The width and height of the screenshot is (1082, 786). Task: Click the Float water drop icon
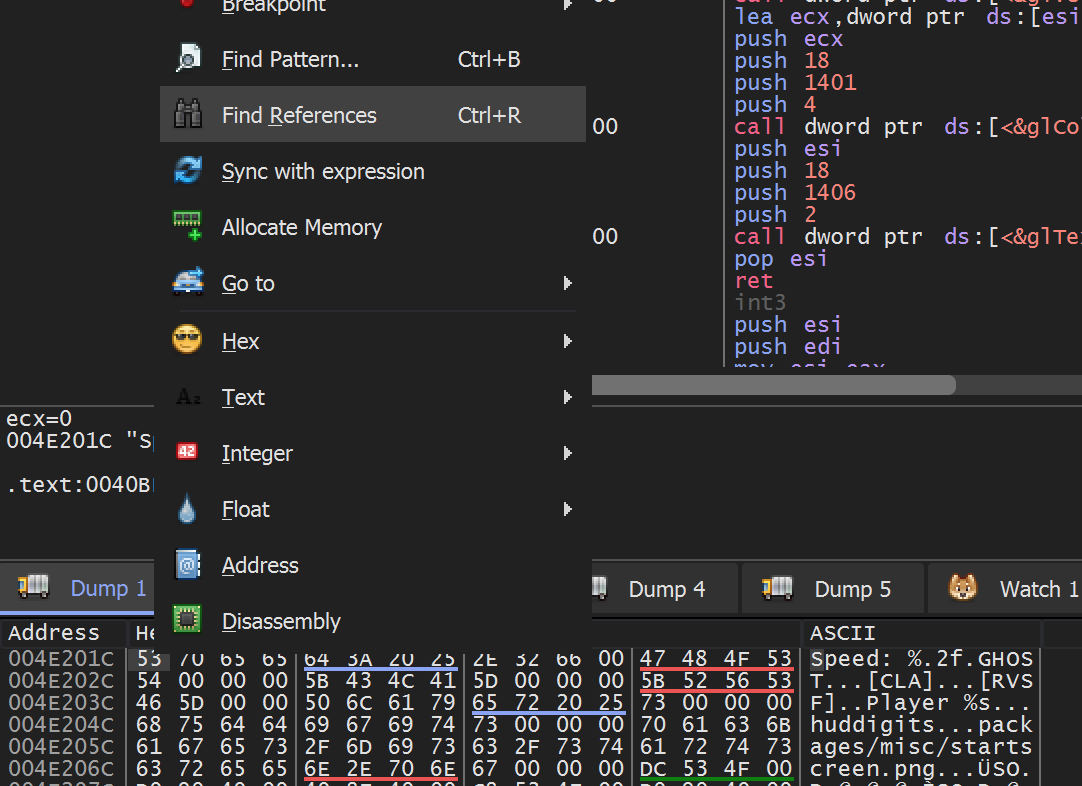(187, 509)
